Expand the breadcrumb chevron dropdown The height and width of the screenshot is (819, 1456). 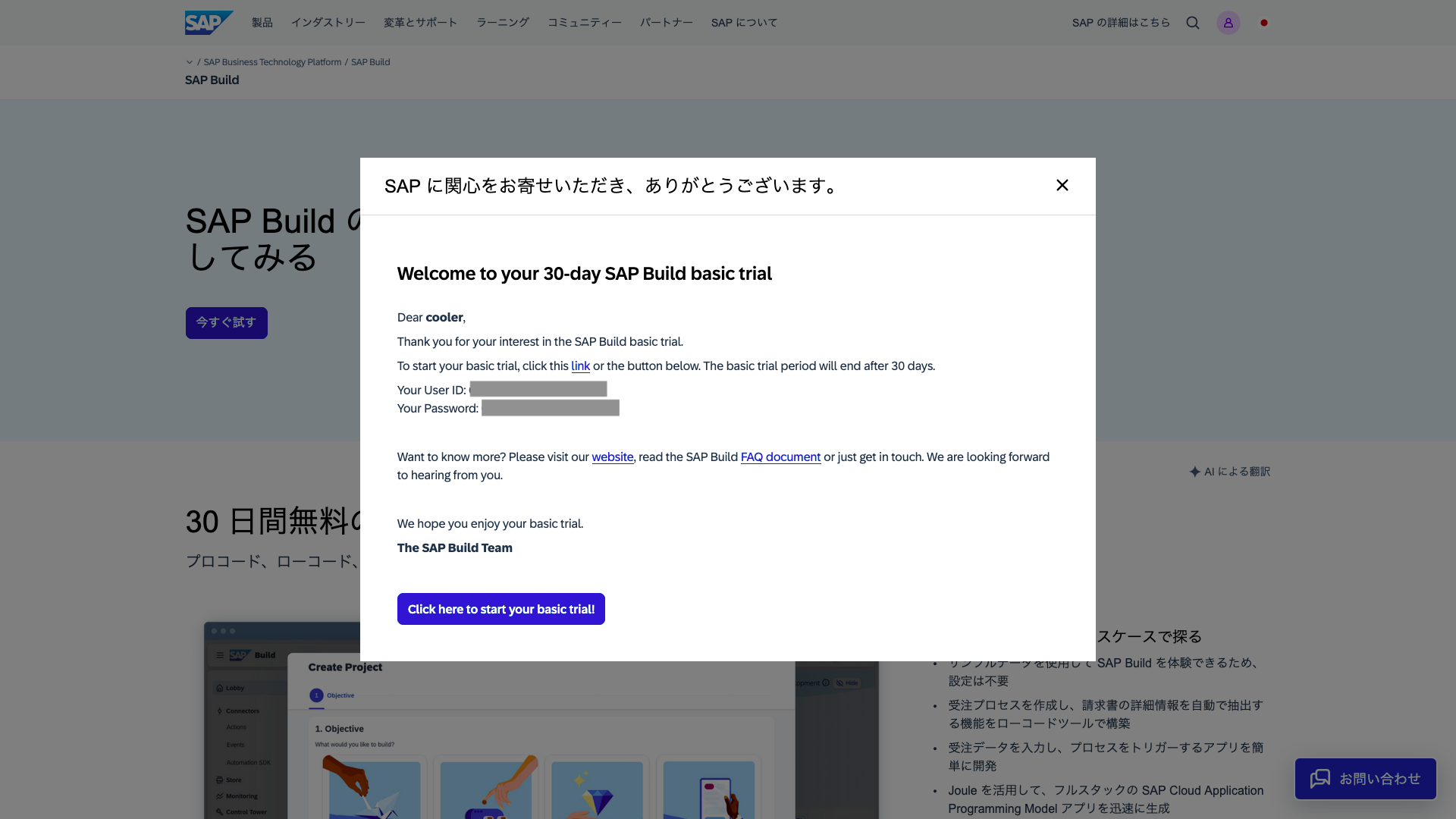[190, 62]
